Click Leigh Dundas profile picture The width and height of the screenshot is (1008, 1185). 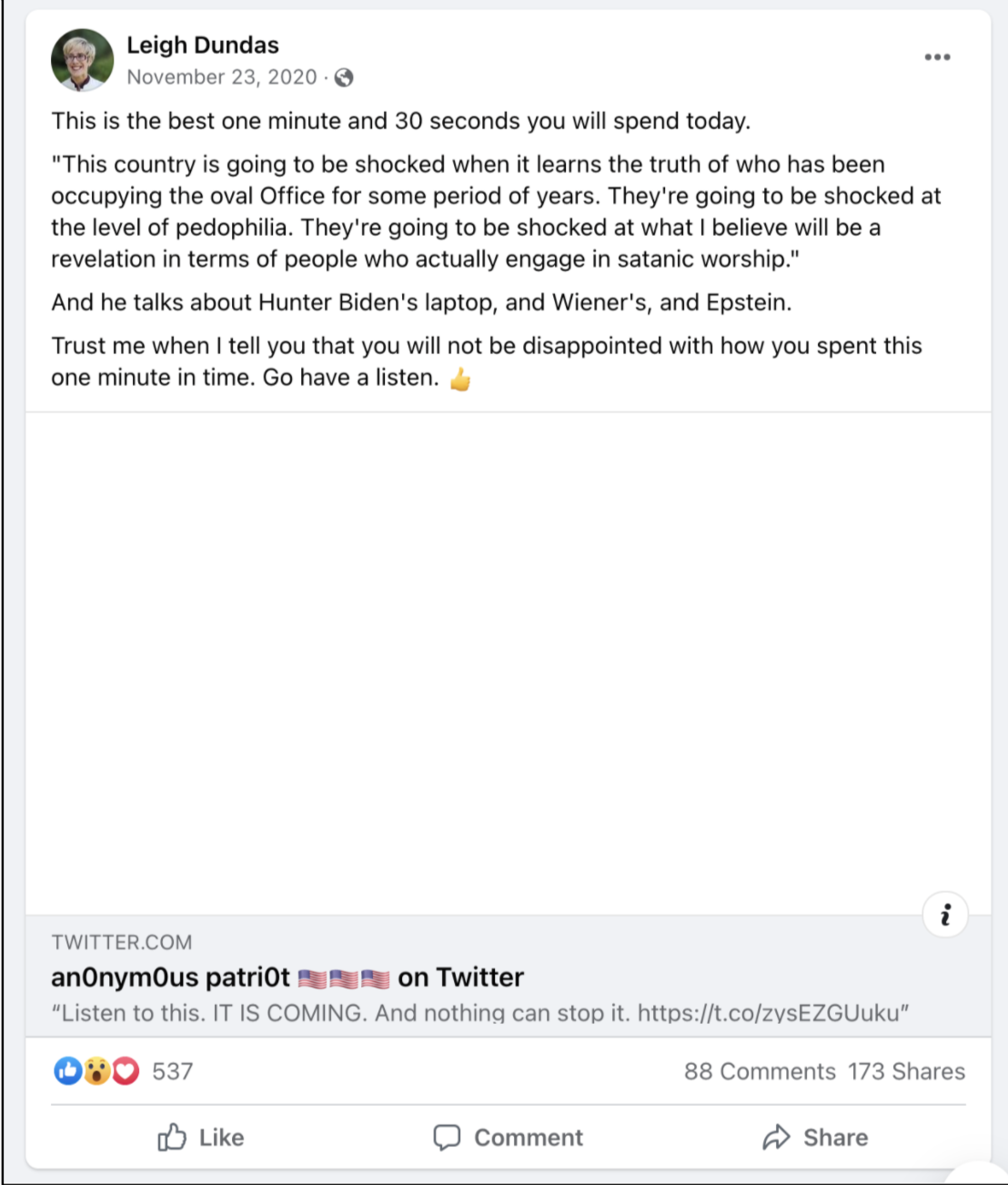click(83, 60)
